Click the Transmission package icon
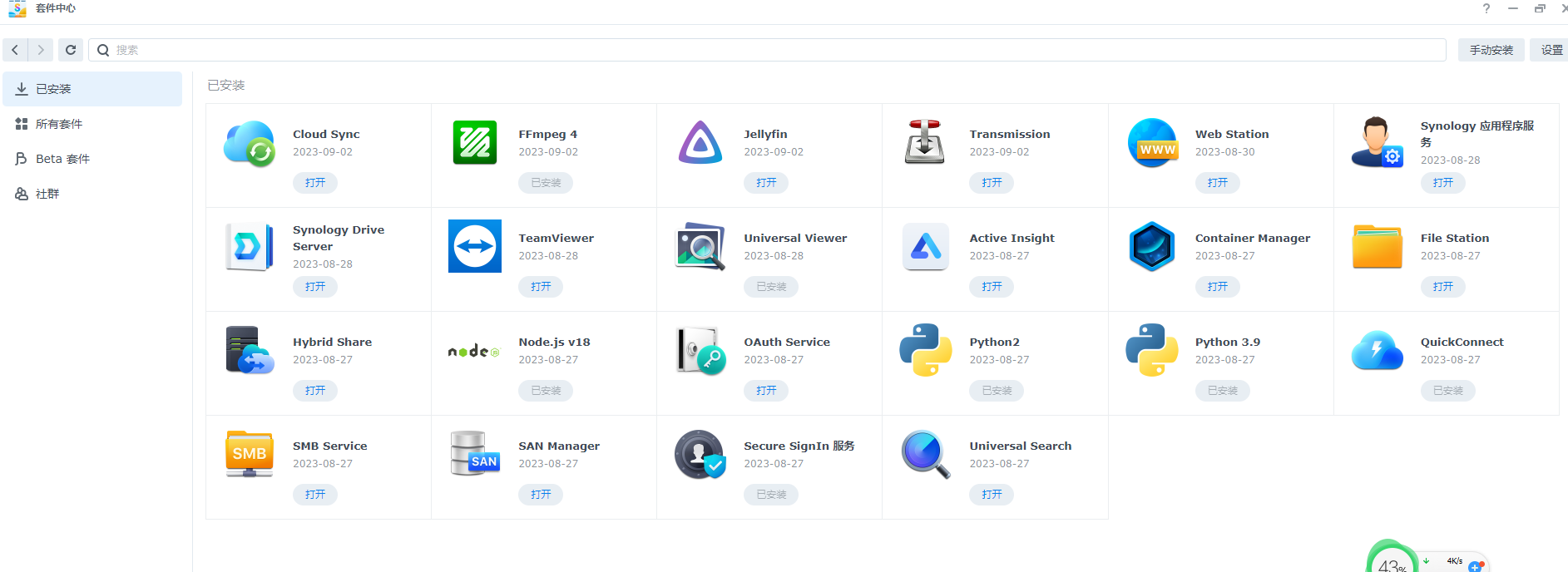The image size is (1568, 572). [925, 142]
